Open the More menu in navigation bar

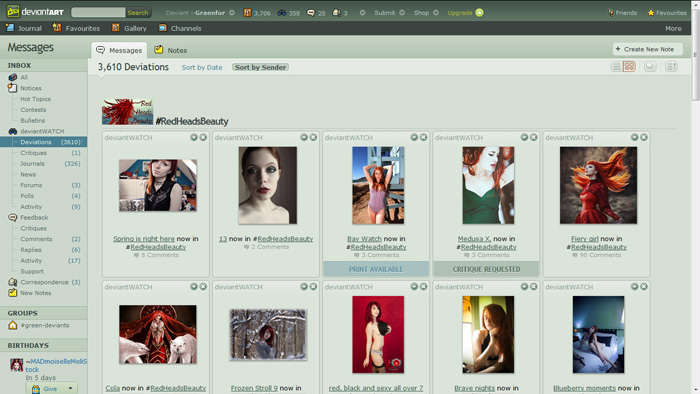(x=673, y=28)
